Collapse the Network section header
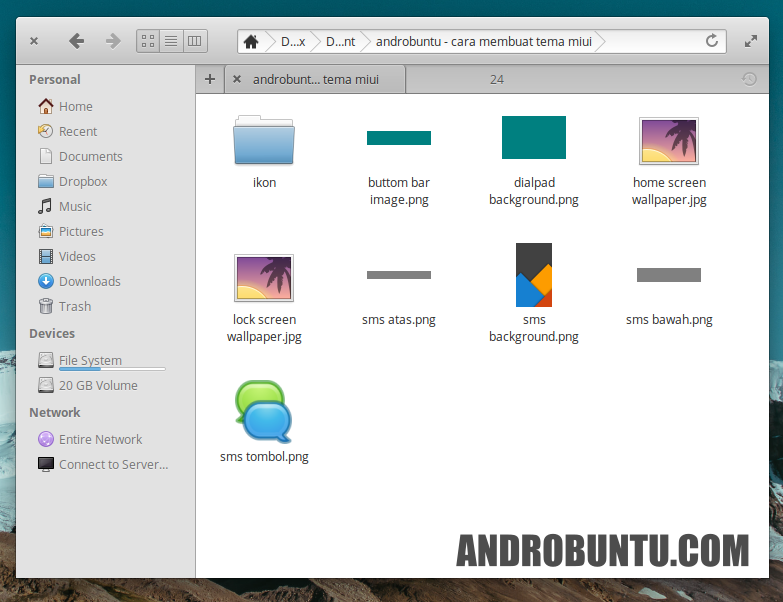This screenshot has width=783, height=602. [54, 412]
